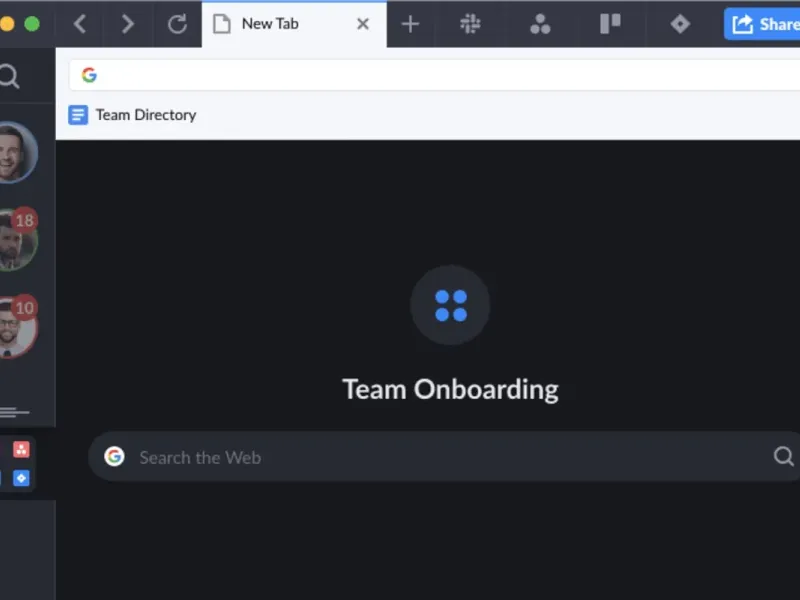Click the Team Onboarding heading

click(451, 389)
